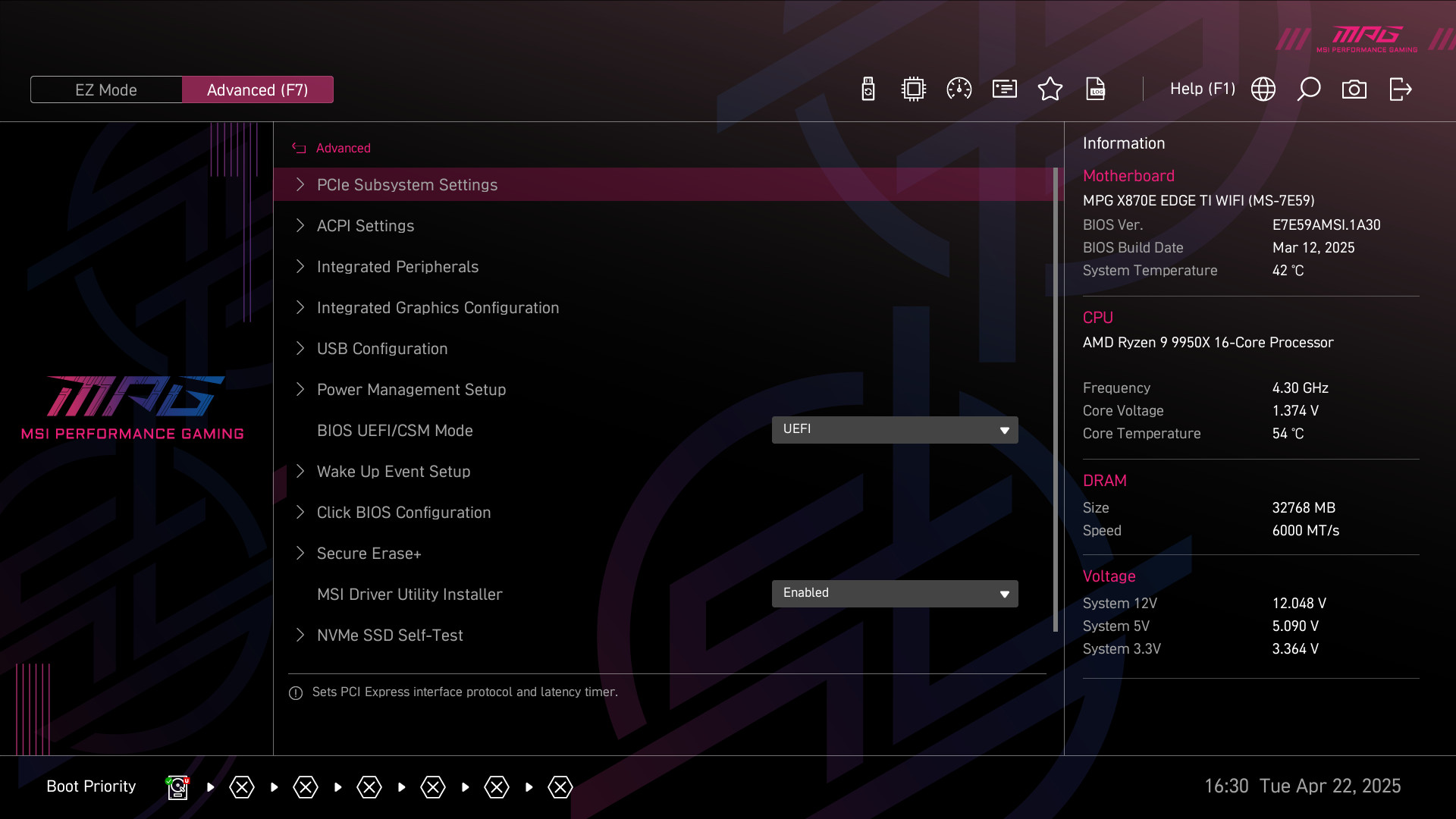The width and height of the screenshot is (1456, 819).
Task: Open the BIOS log file icon
Action: click(1096, 89)
